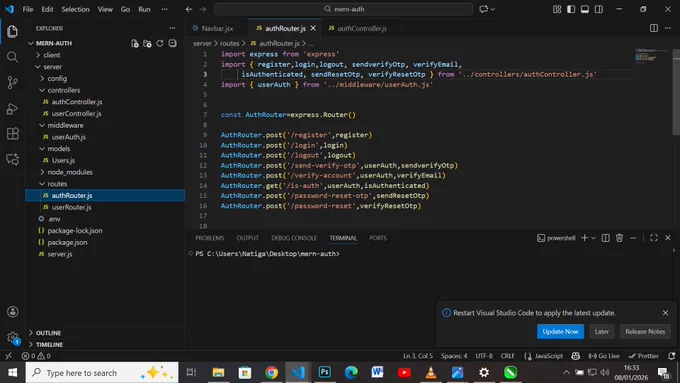Kill the terminal with trash icon

pos(619,238)
